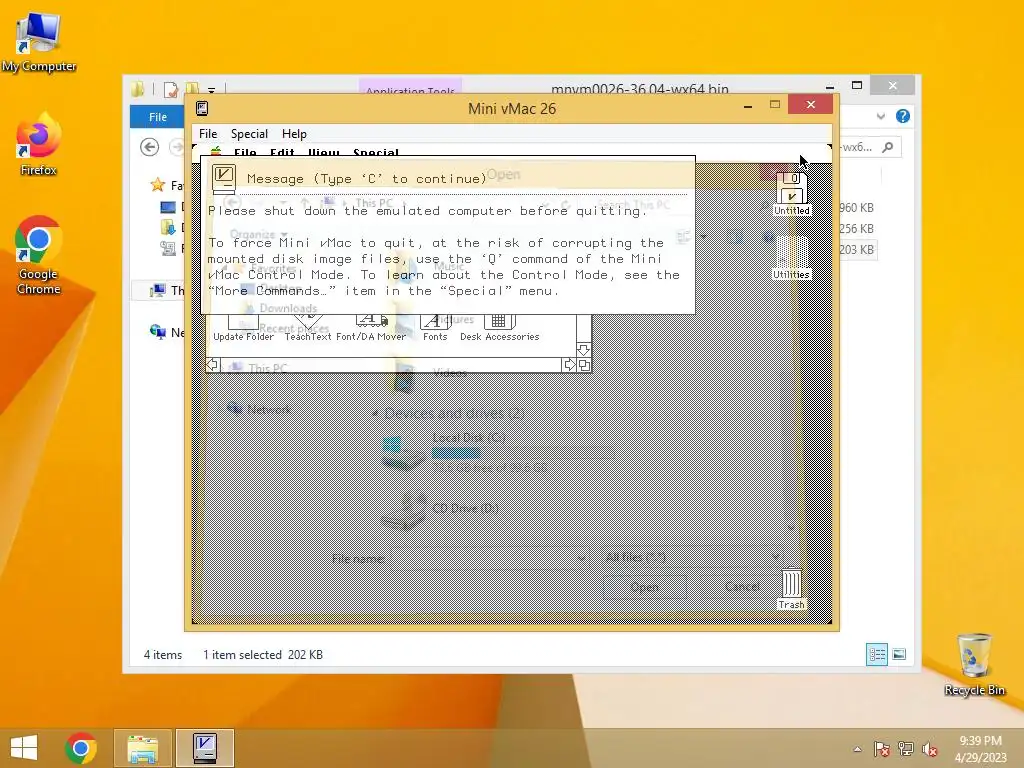Open My Computer desktop icon

point(39,42)
